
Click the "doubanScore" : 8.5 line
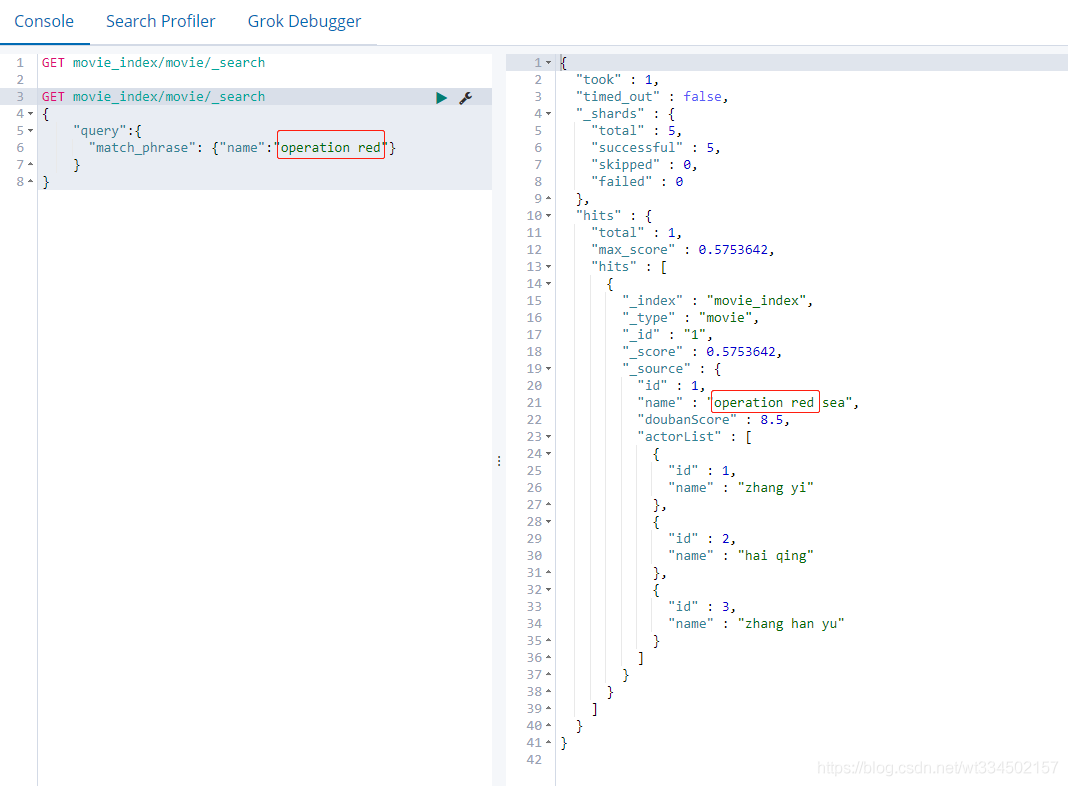click(713, 420)
